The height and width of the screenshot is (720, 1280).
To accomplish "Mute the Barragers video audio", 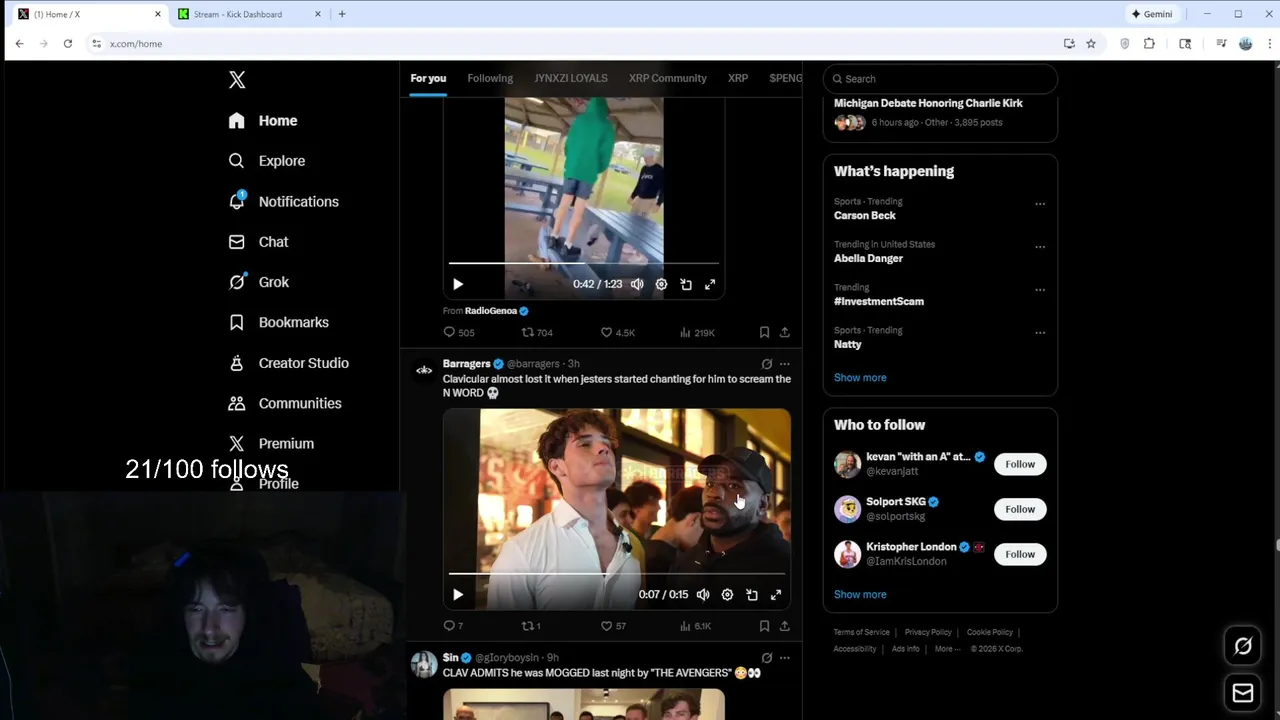I will (x=703, y=595).
